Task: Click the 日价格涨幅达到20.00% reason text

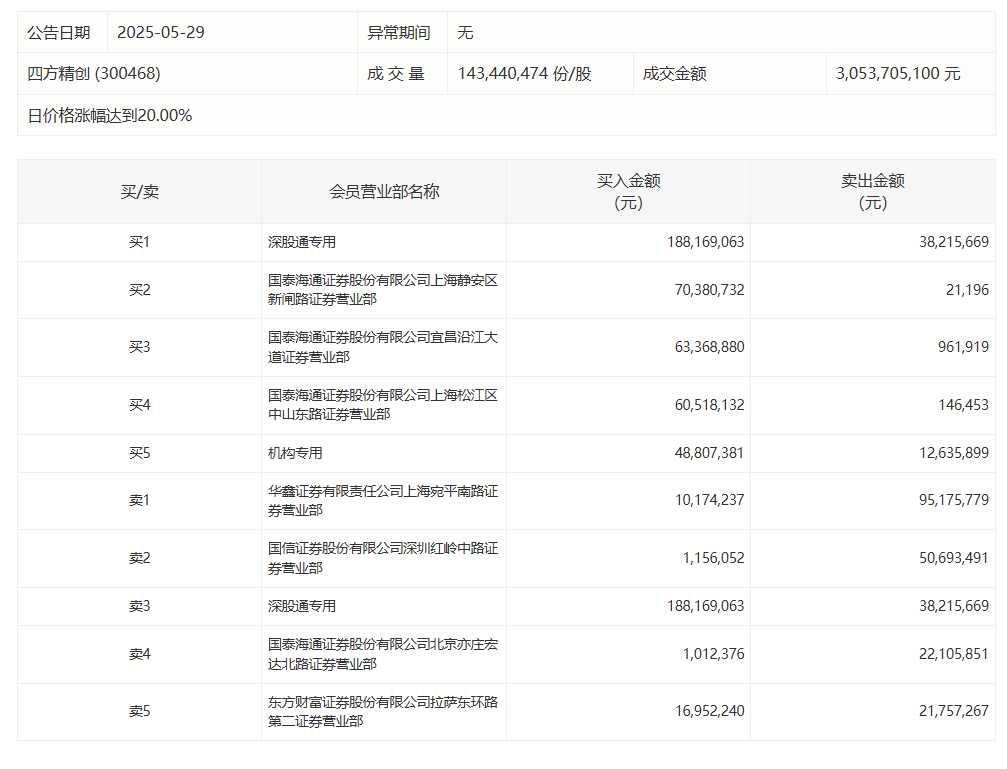Action: coord(110,115)
